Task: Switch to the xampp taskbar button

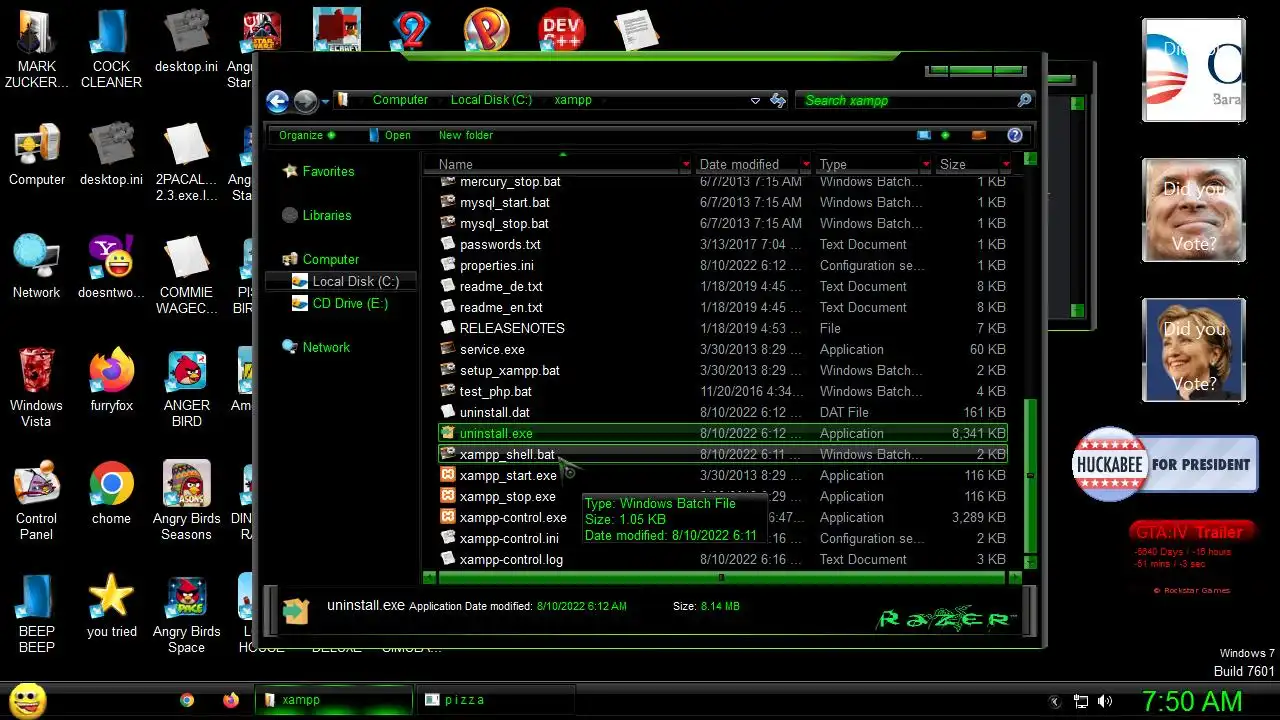Action: tap(333, 700)
